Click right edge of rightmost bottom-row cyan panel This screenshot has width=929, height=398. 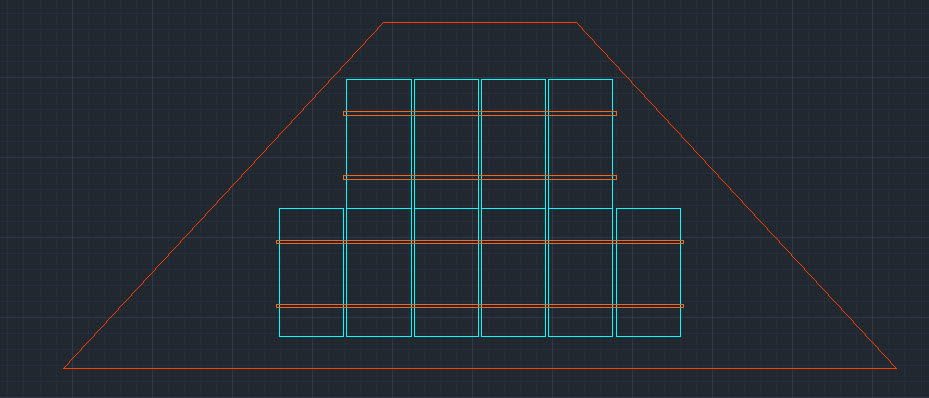click(x=680, y=272)
